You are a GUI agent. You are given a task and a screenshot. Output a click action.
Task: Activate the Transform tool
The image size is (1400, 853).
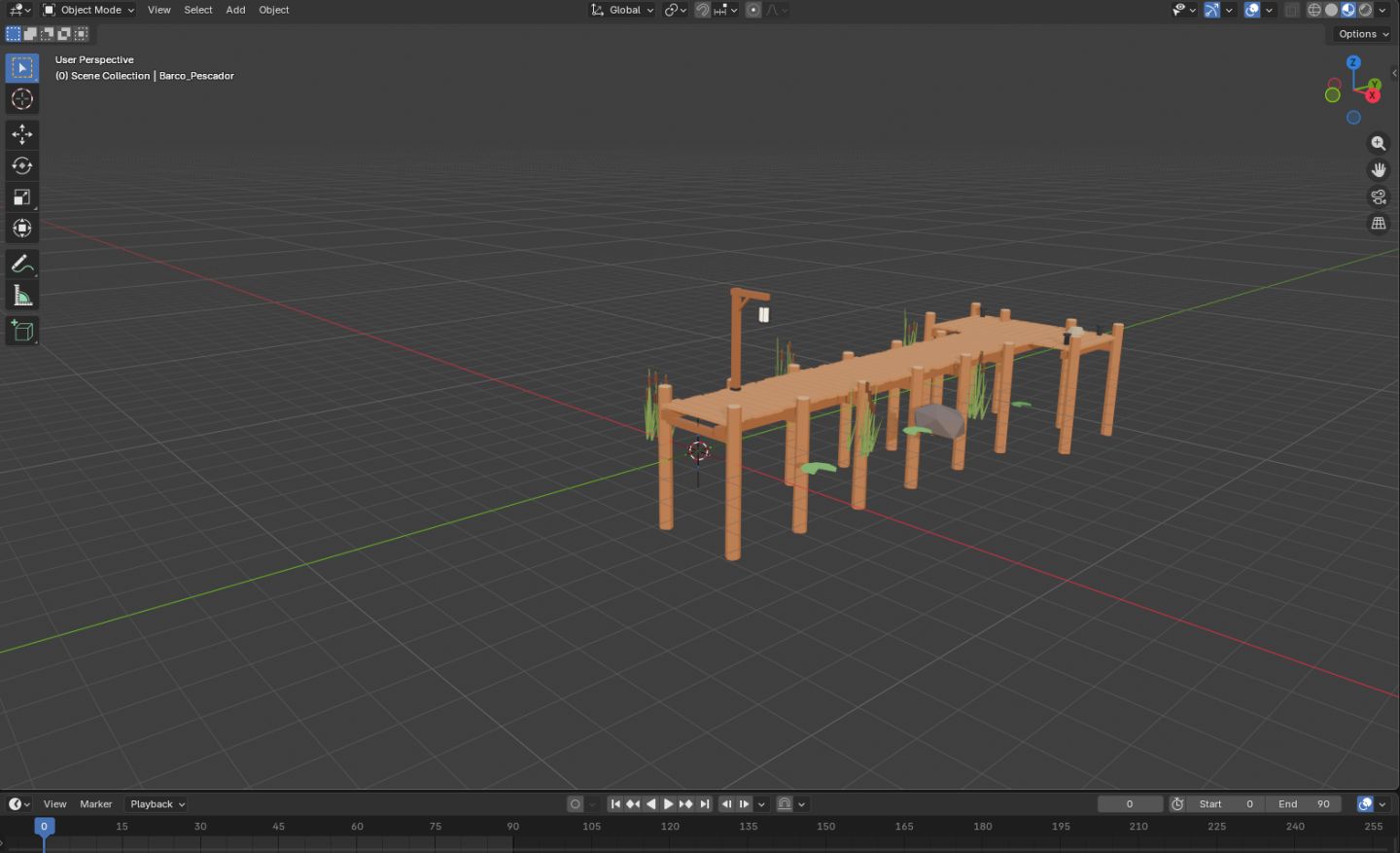(22, 229)
